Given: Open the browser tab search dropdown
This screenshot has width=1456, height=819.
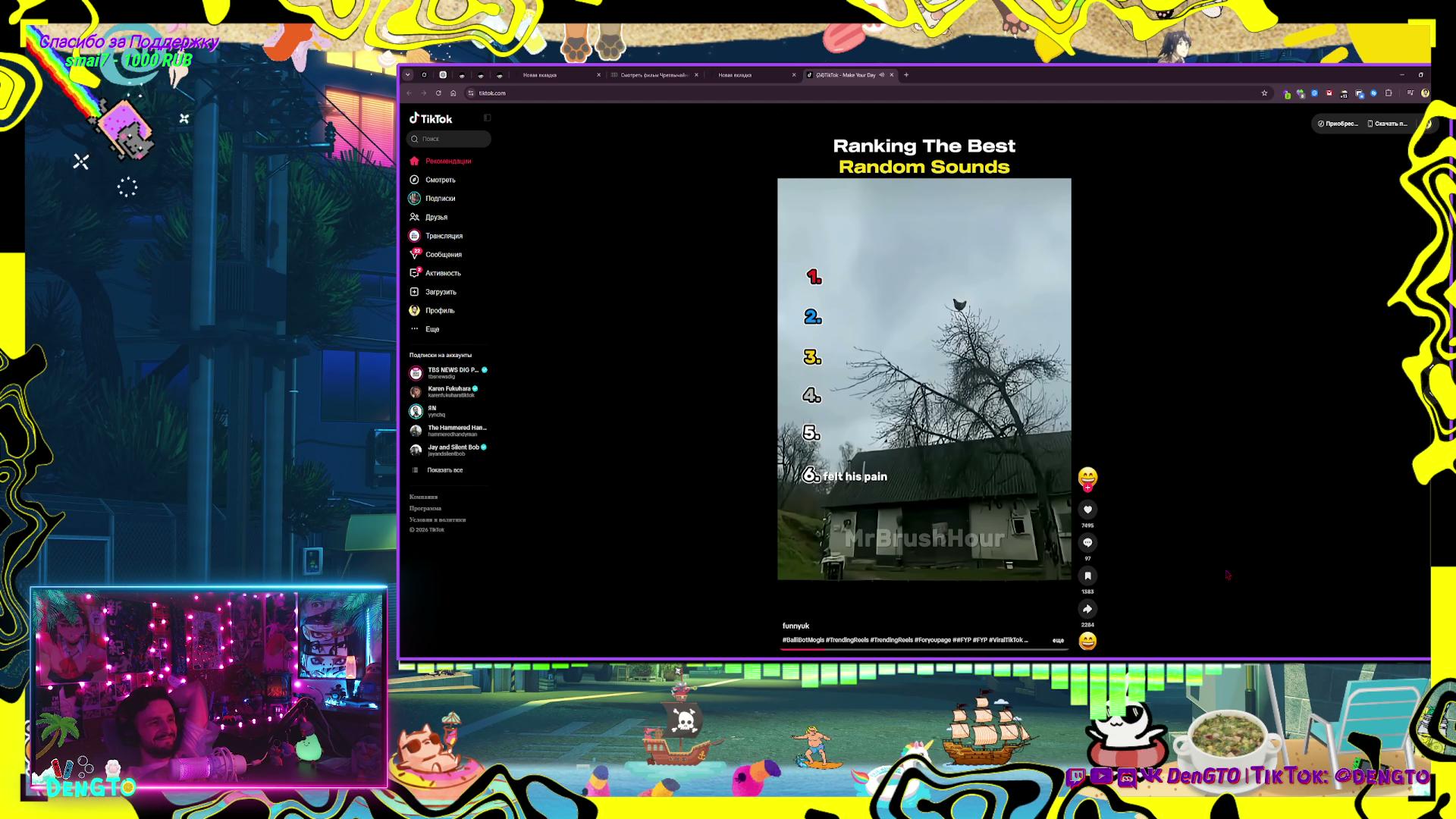Looking at the screenshot, I should tap(408, 75).
